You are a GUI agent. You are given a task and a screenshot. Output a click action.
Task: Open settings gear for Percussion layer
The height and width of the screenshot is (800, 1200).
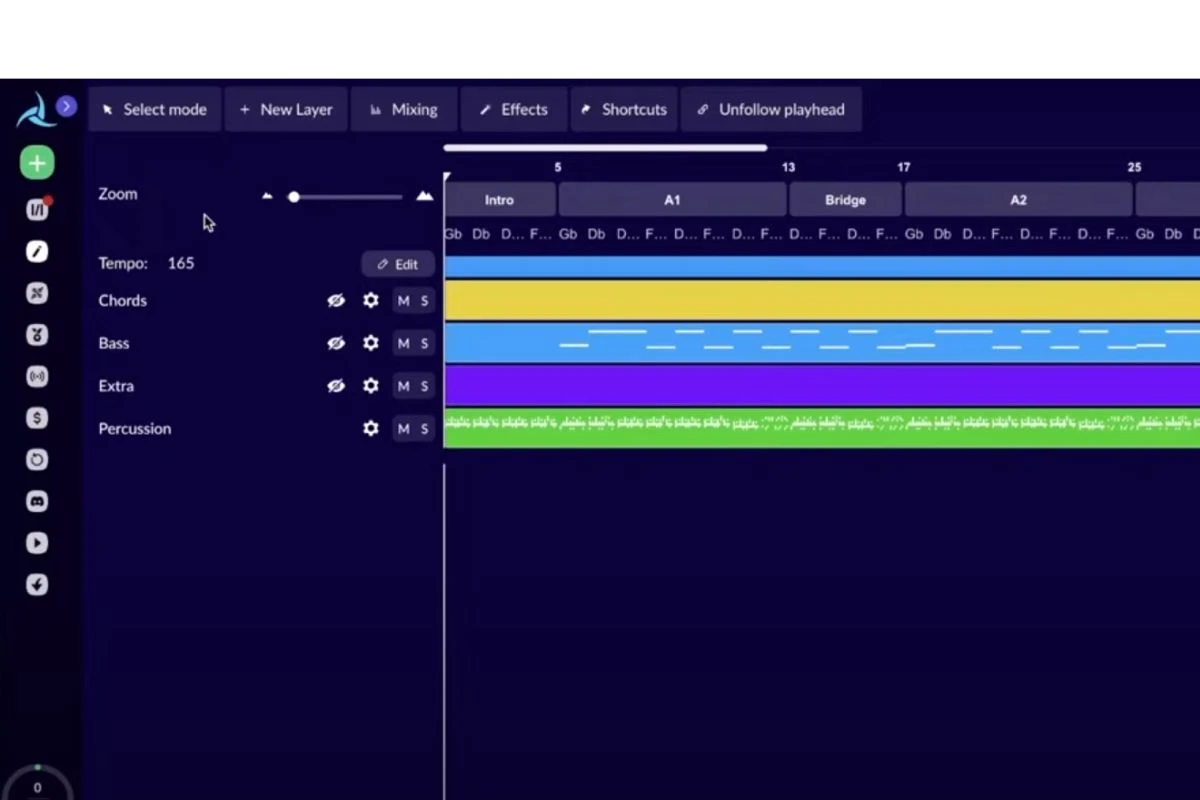click(371, 428)
